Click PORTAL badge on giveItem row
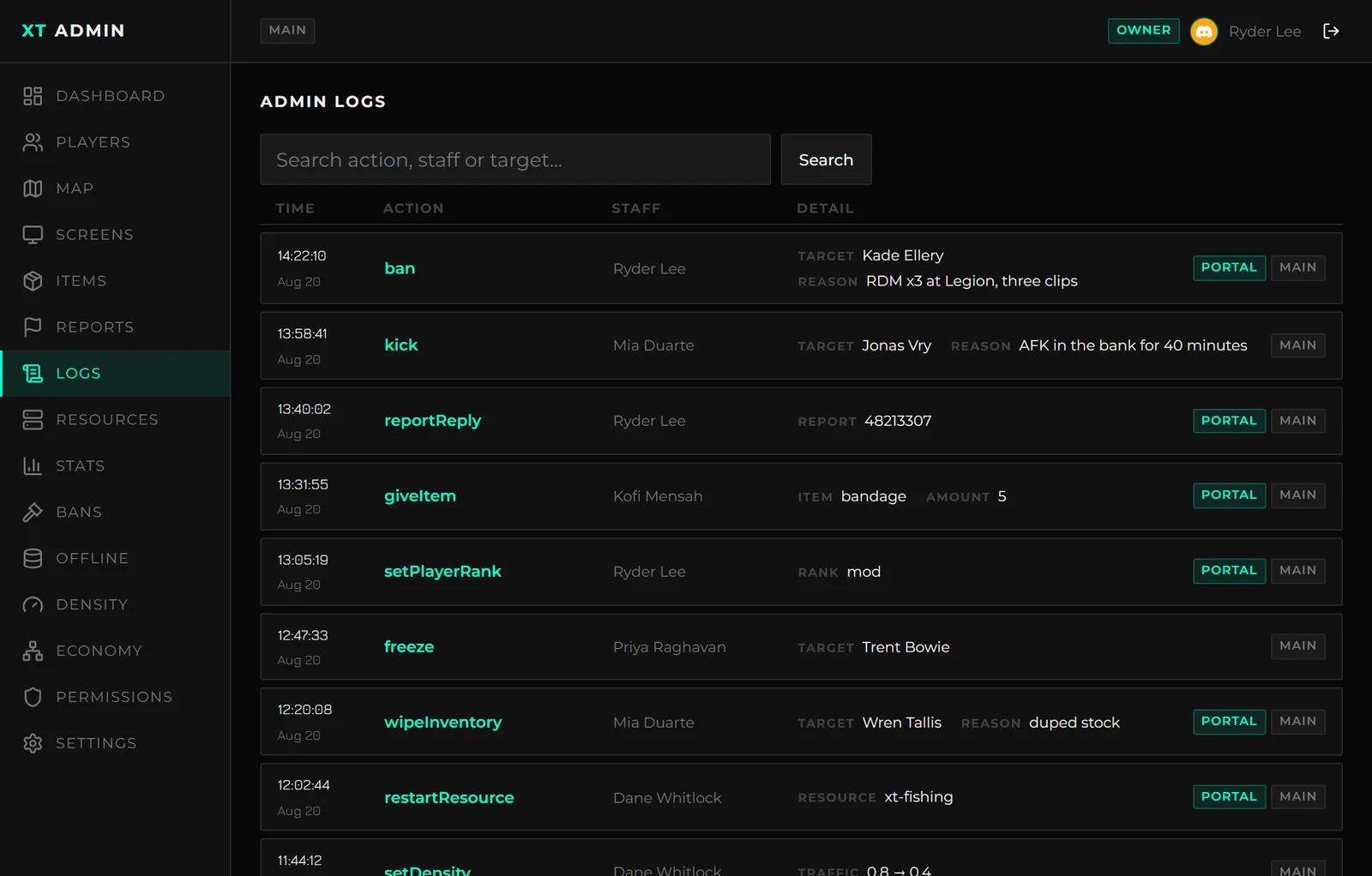The width and height of the screenshot is (1372, 876). coord(1229,495)
